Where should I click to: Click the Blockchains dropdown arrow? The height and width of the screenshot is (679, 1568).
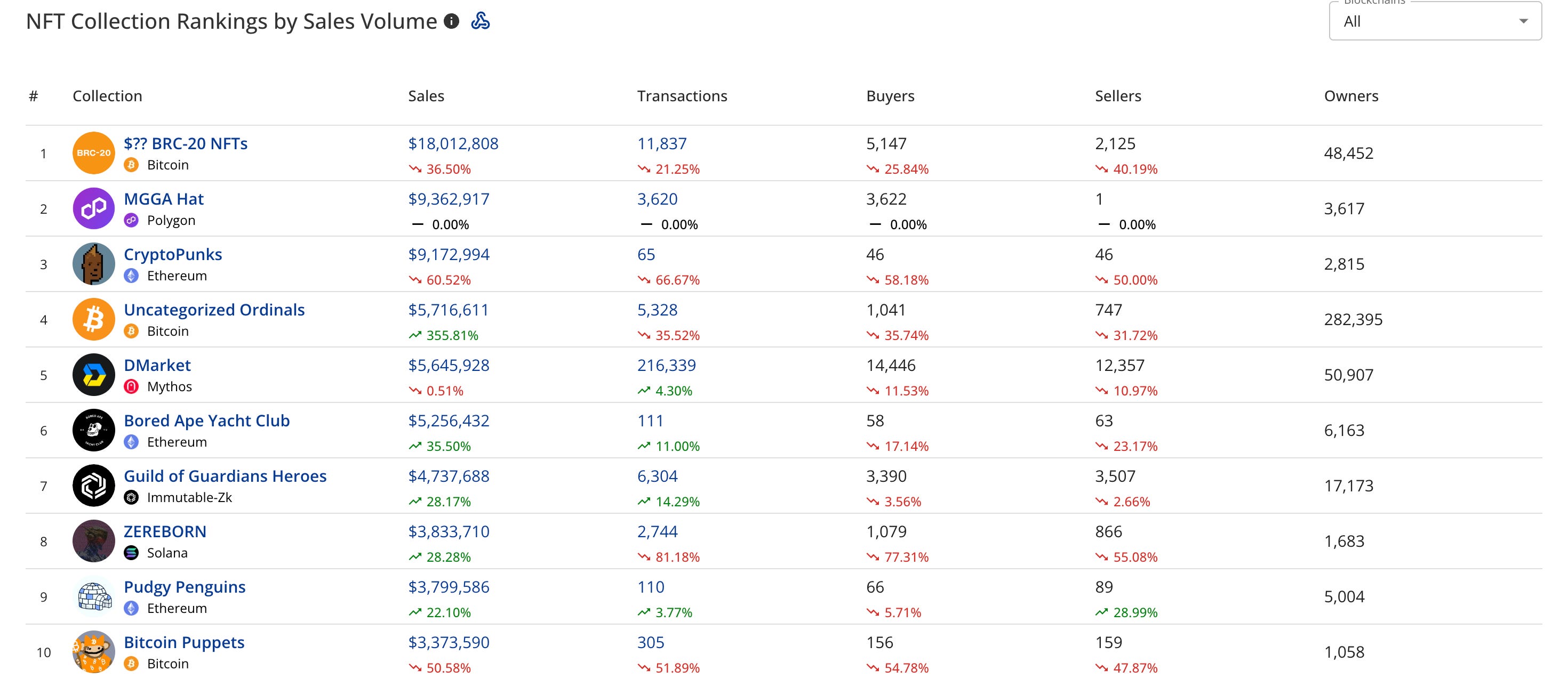pos(1523,21)
